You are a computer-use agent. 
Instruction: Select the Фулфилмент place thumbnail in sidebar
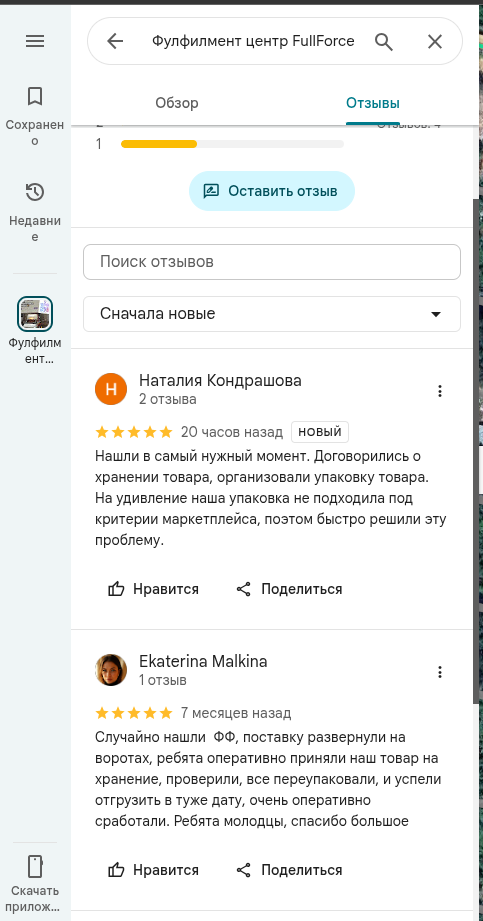click(35, 314)
